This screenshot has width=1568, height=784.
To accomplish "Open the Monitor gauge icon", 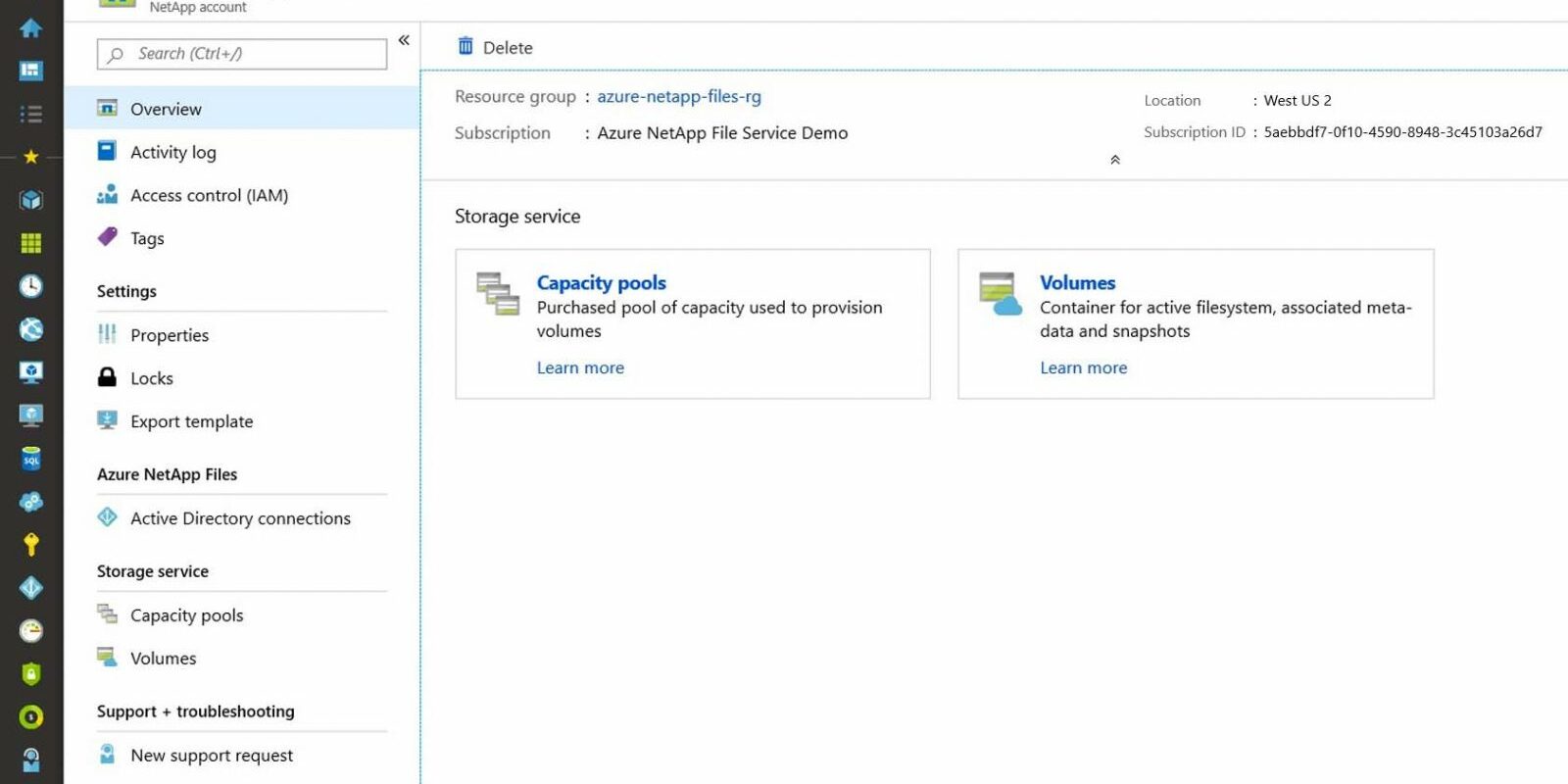I will point(30,630).
